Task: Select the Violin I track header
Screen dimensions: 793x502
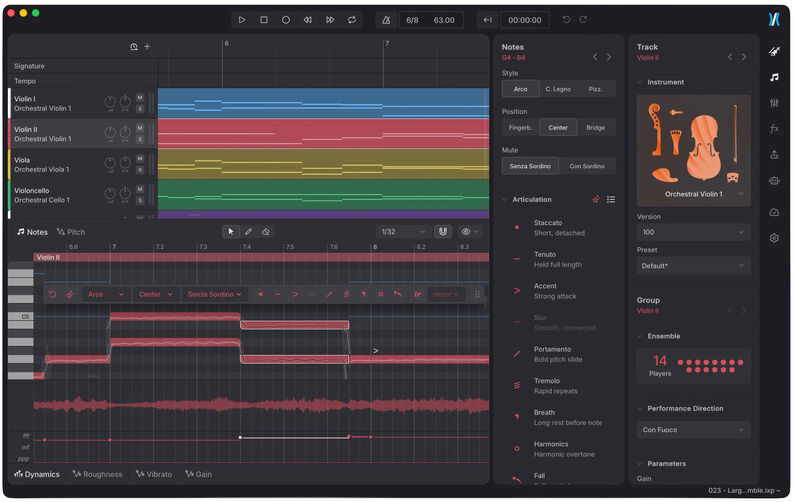Action: point(81,103)
